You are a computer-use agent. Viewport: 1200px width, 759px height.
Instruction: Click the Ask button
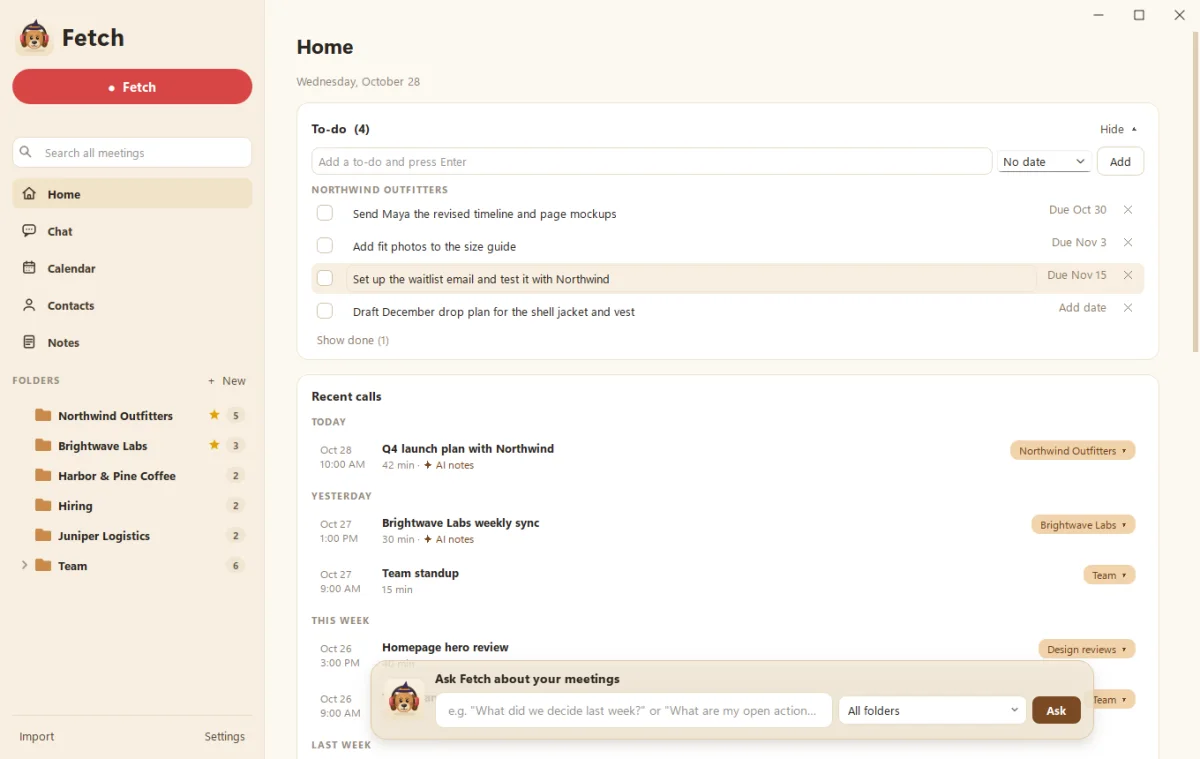pyautogui.click(x=1056, y=710)
